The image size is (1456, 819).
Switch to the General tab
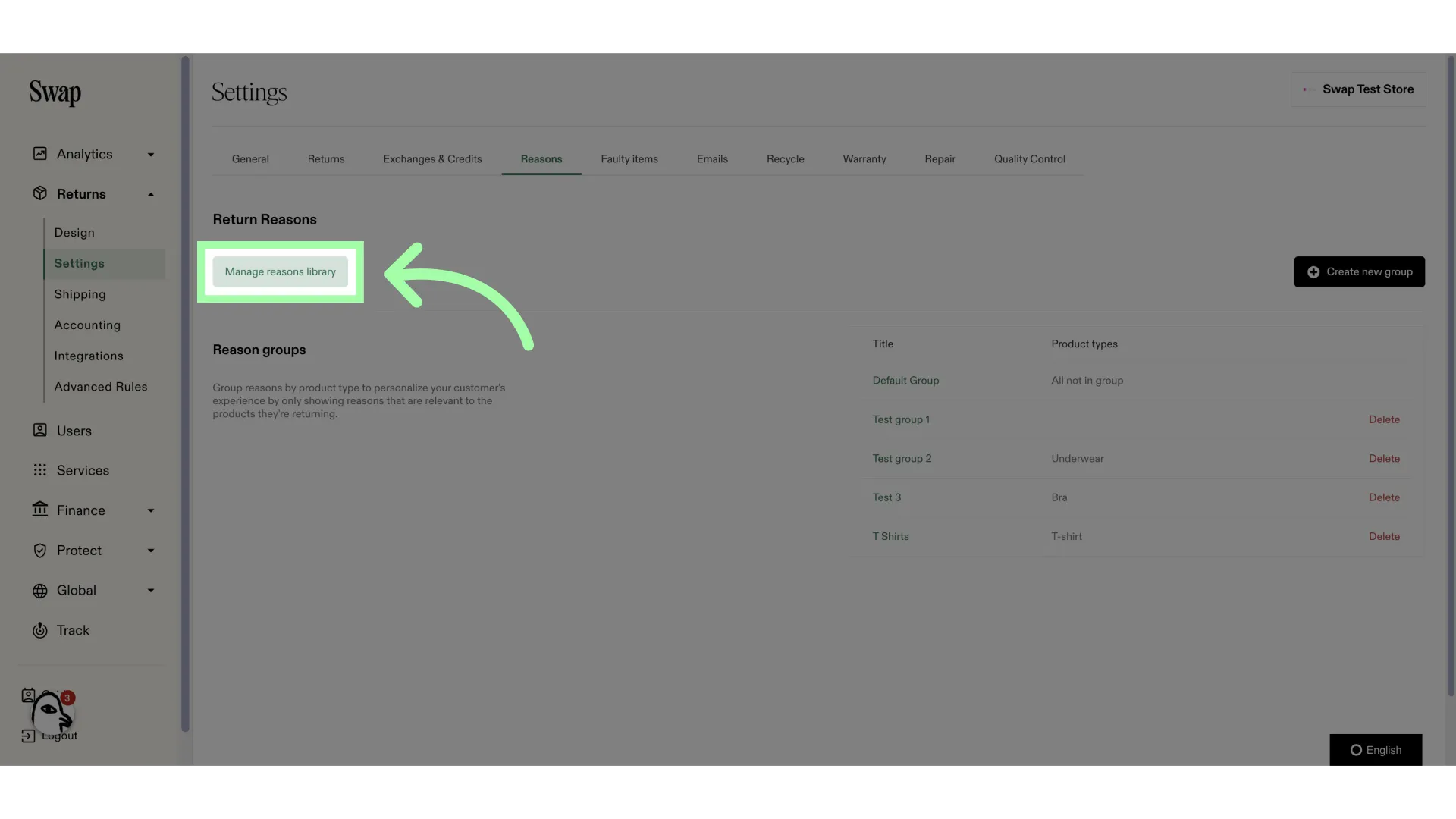(x=250, y=159)
